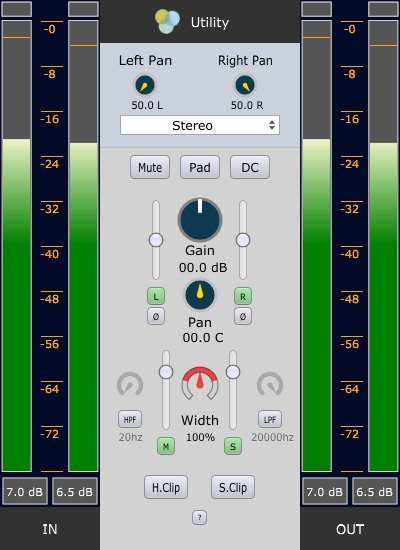
Task: Click the 00.0 dB gain value
Action: tap(203, 268)
